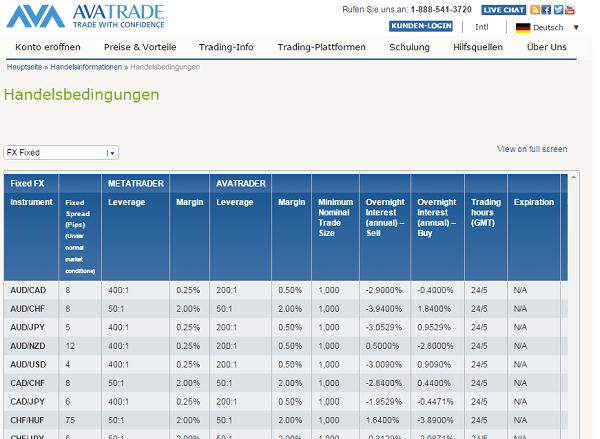
Task: Click the table scrollbar up arrow
Action: click(x=573, y=177)
